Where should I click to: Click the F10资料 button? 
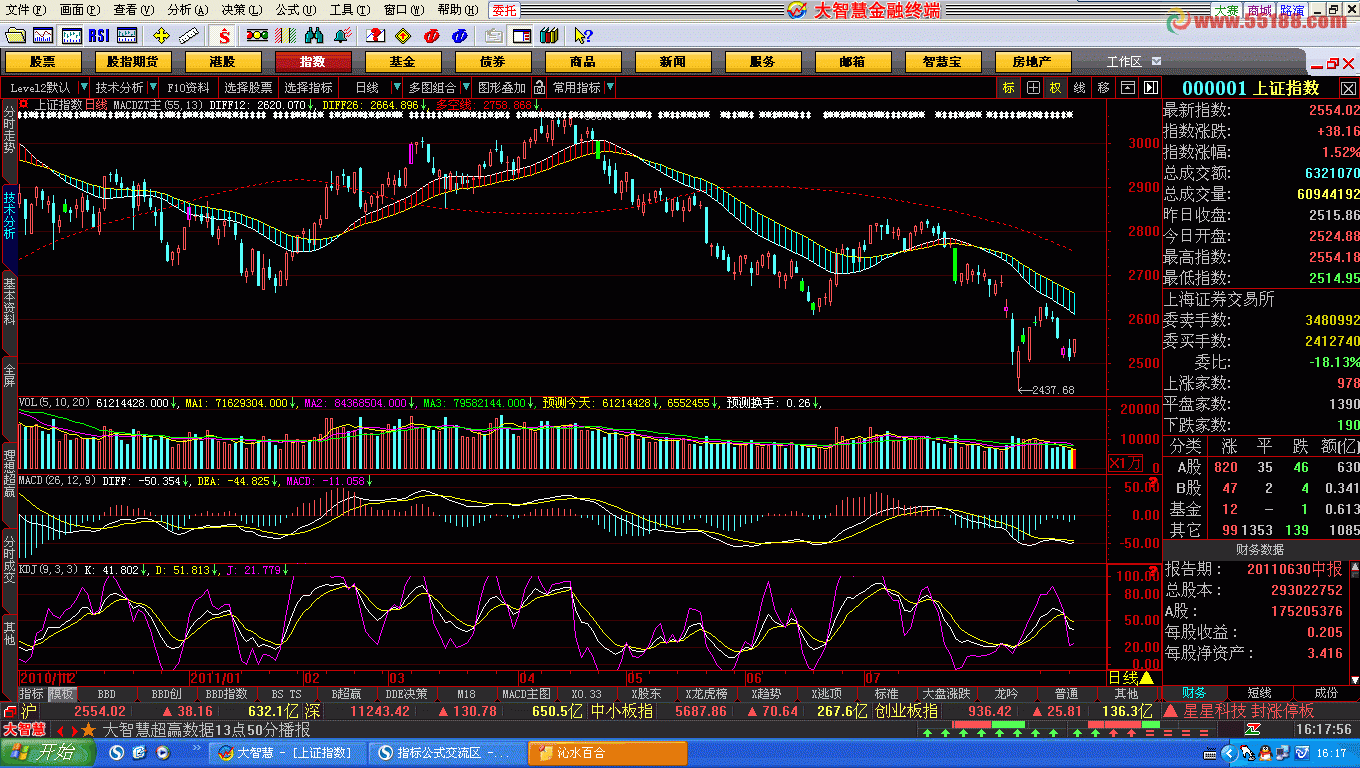pyautogui.click(x=188, y=88)
